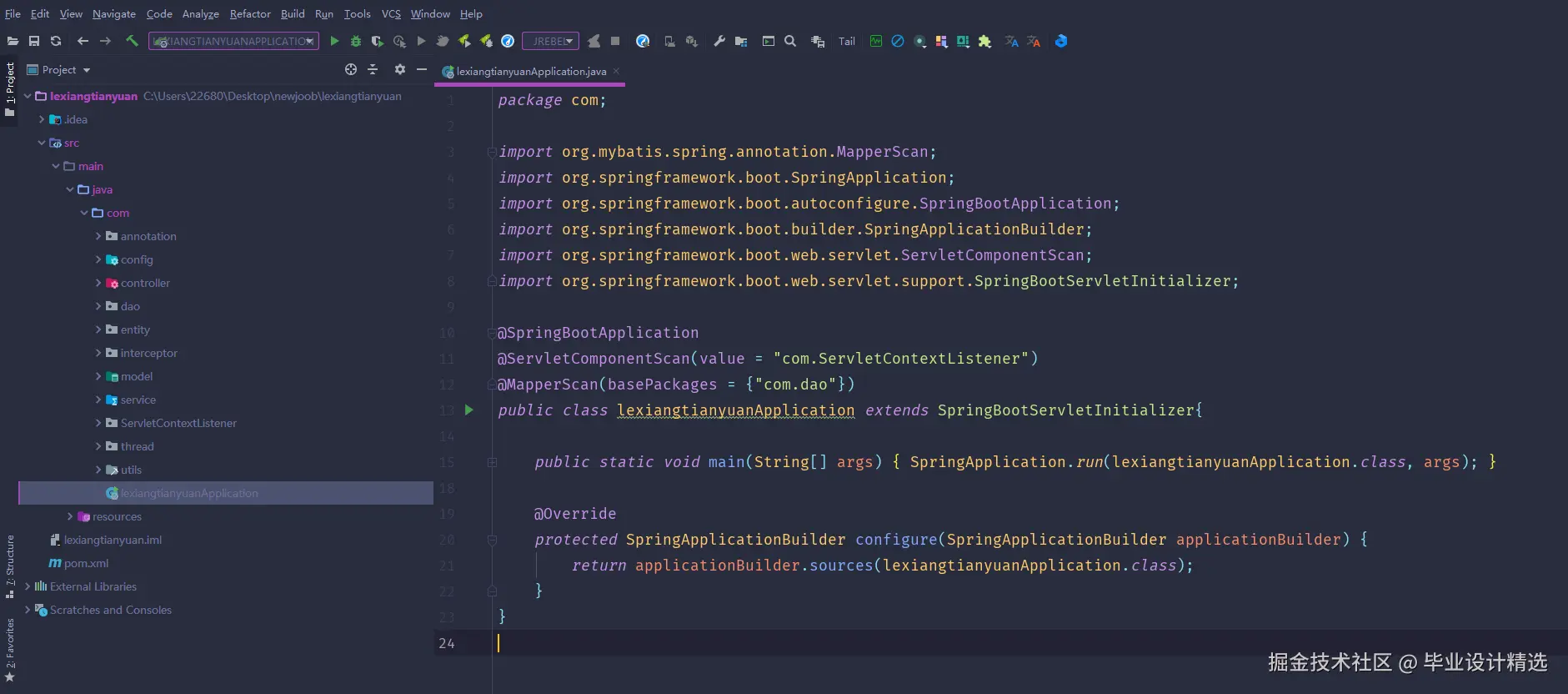
Task: Toggle the Structure tool window
Action: click(9, 567)
